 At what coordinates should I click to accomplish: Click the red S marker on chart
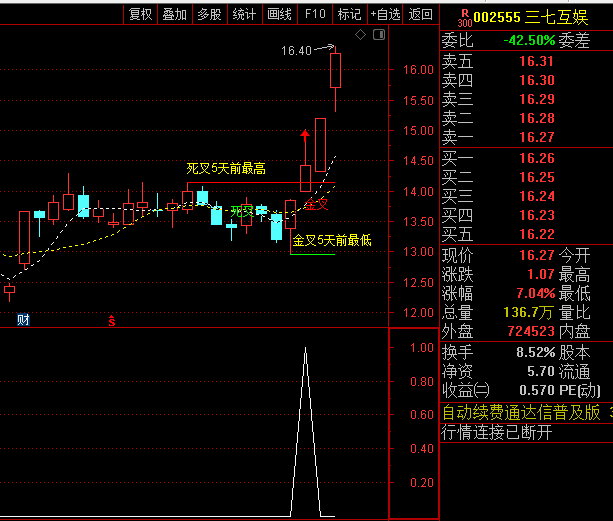112,321
